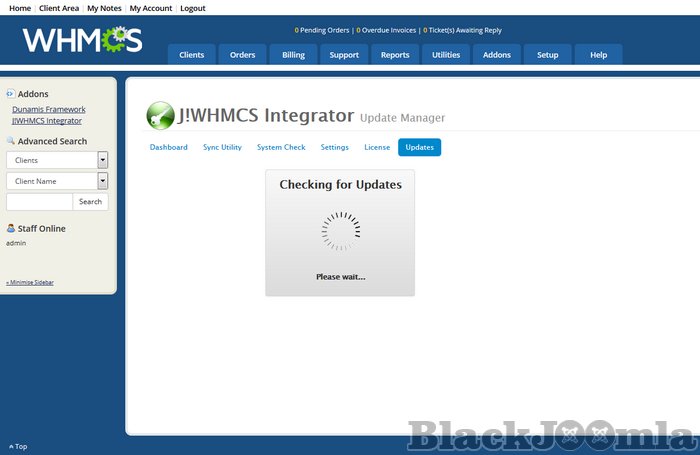Image resolution: width=700 pixels, height=455 pixels.
Task: Jump to Top of page link
Action: (18, 446)
